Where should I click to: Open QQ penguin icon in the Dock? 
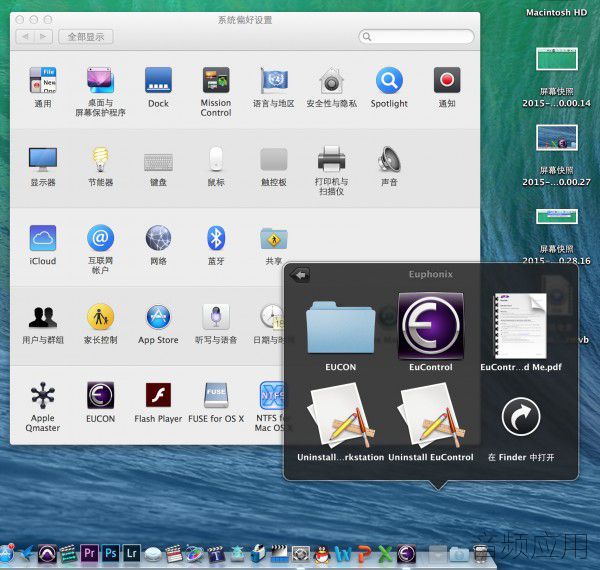pos(323,554)
